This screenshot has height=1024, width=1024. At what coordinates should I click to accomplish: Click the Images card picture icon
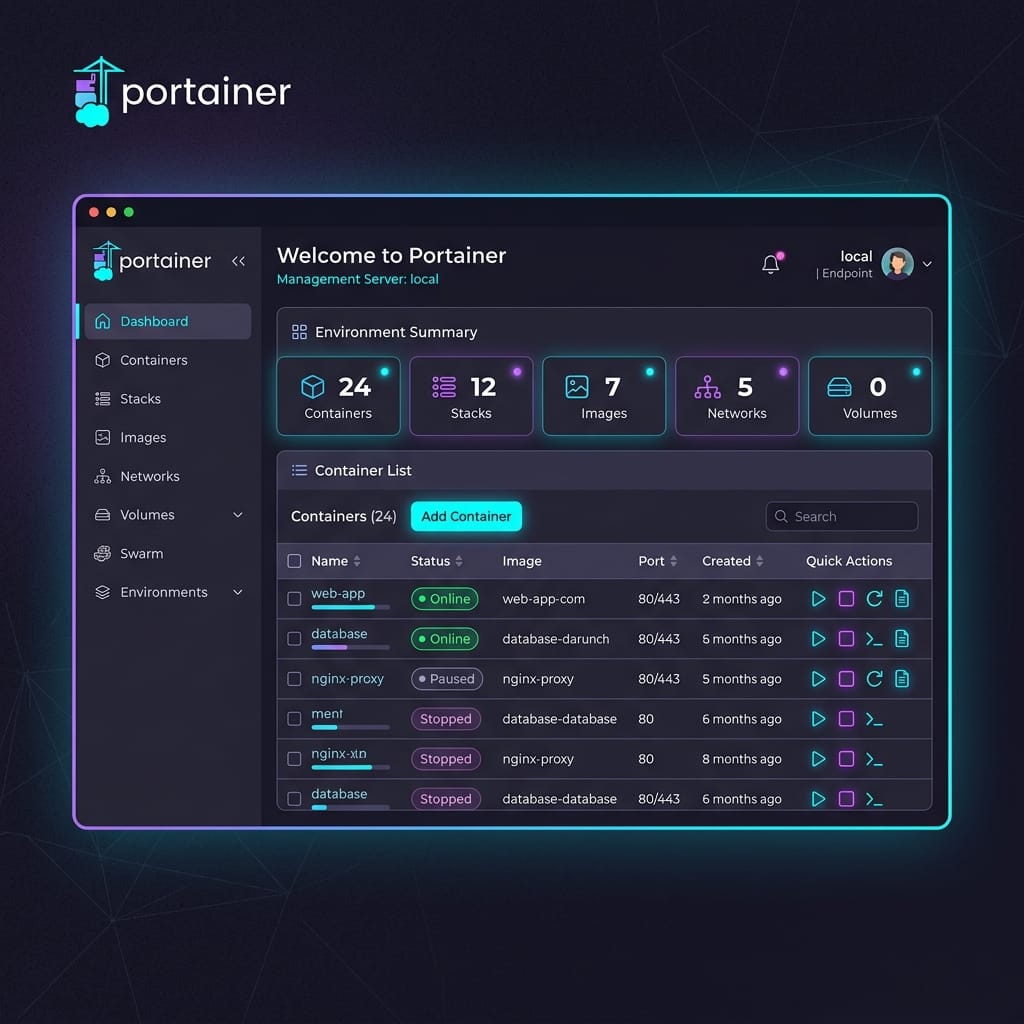coord(577,387)
